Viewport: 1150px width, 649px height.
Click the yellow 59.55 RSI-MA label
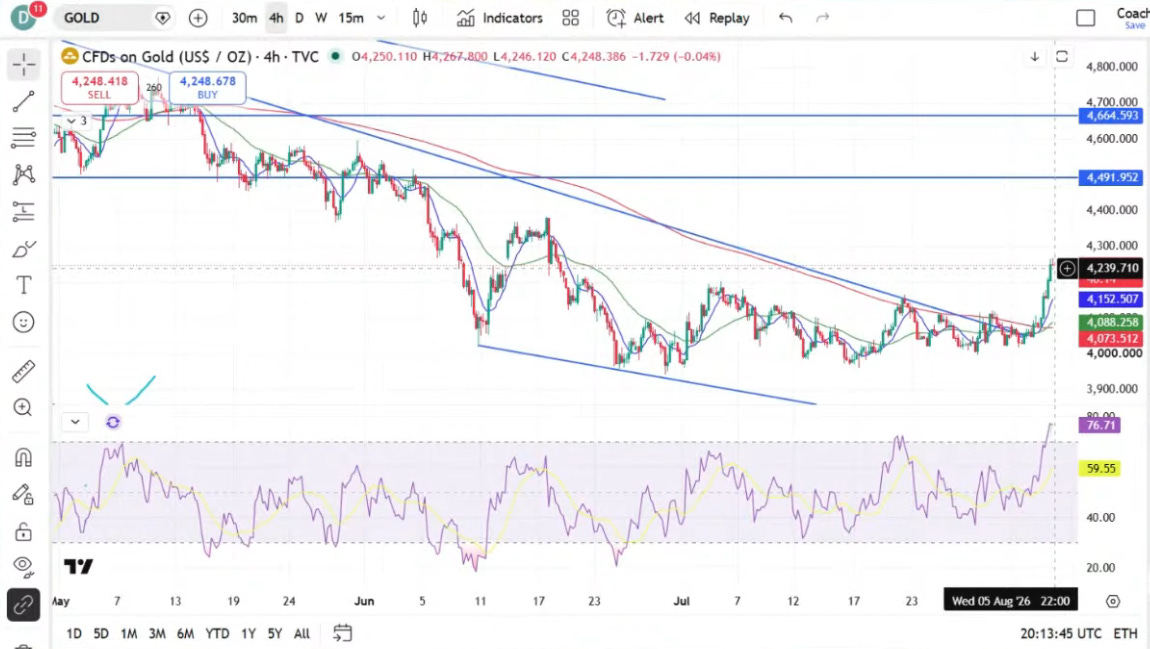click(1100, 468)
